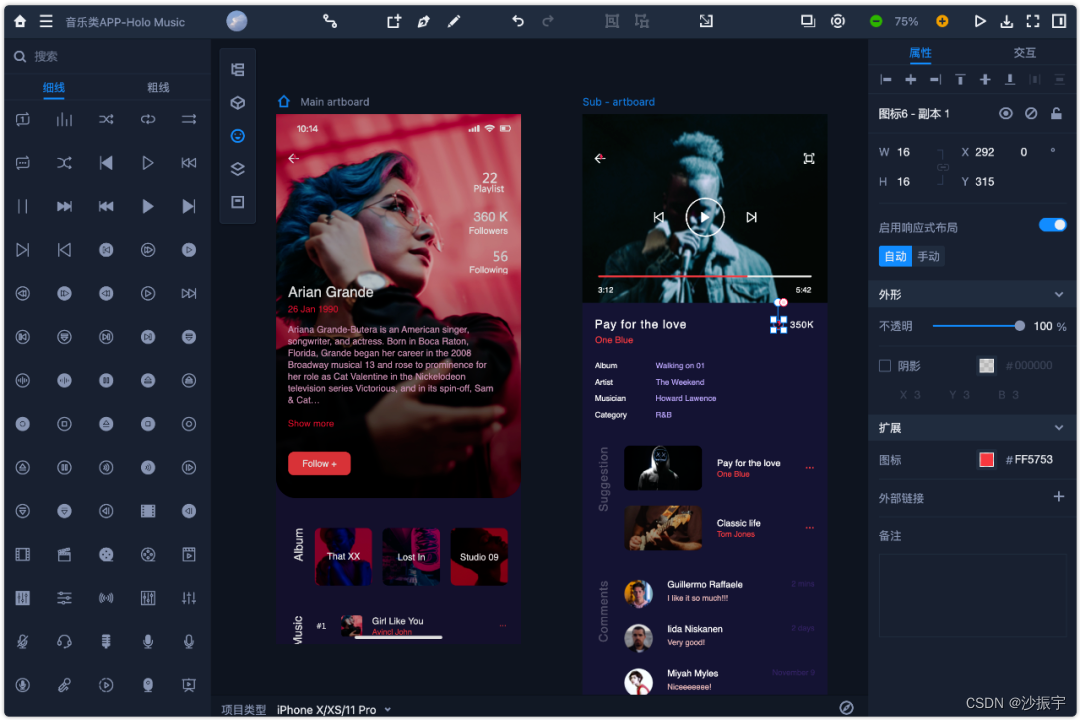Select the That XX album thumbnail
The image size is (1082, 721).
coord(343,557)
